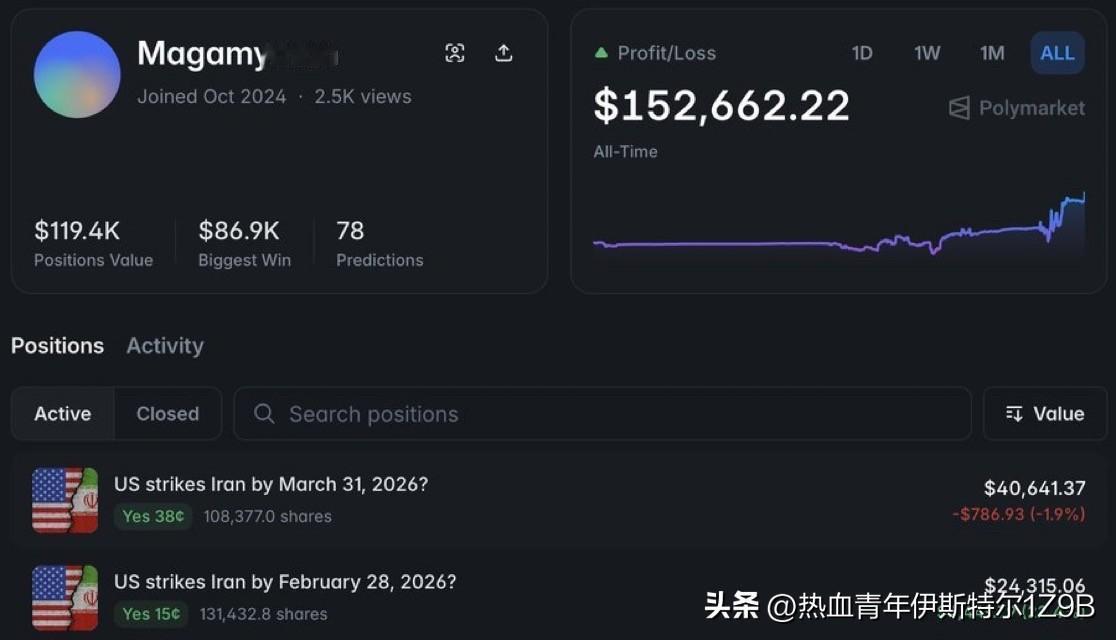Open the share profile icon

(x=504, y=53)
